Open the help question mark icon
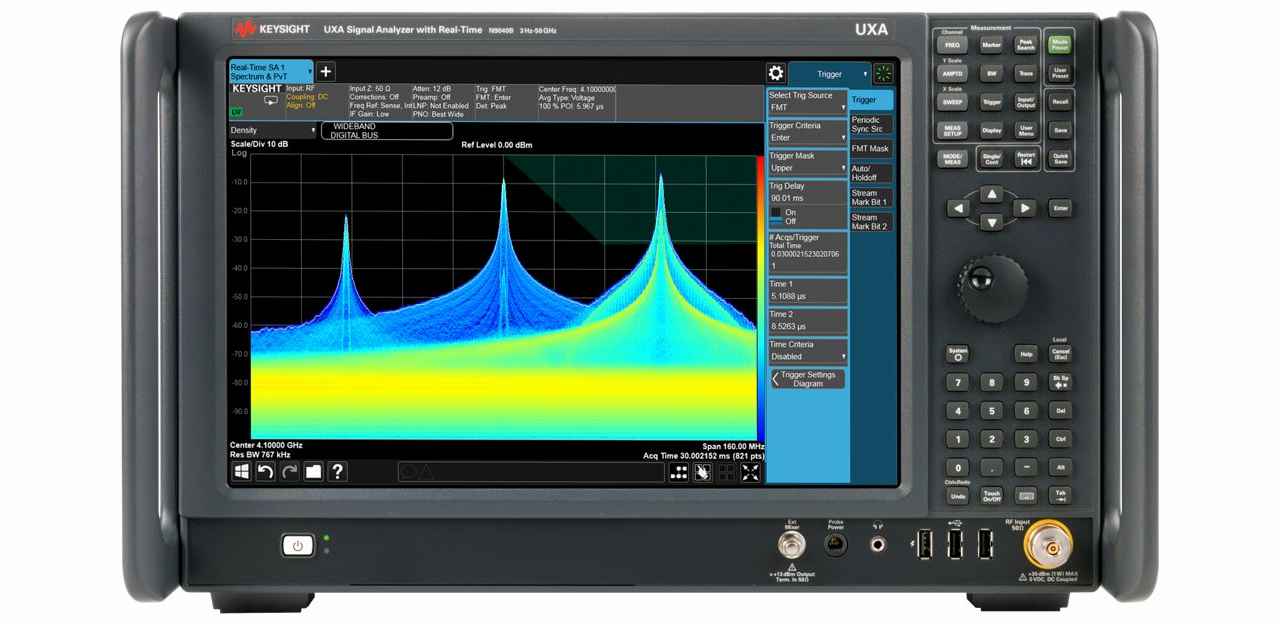The height and width of the screenshot is (624, 1280). (x=338, y=471)
